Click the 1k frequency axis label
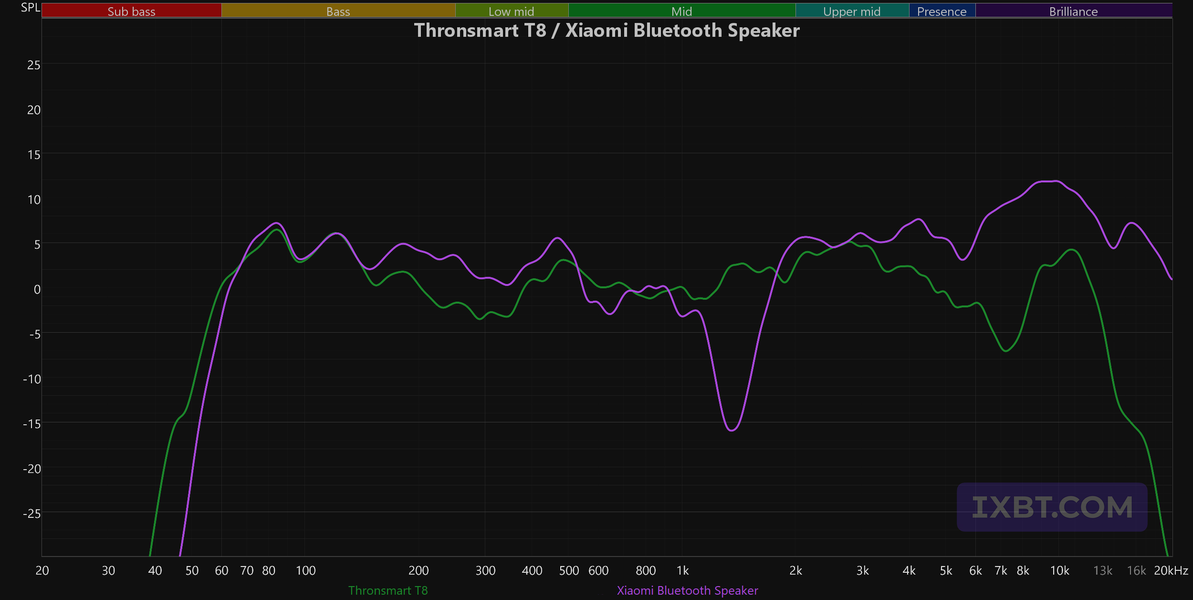This screenshot has height=600, width=1193. [682, 570]
